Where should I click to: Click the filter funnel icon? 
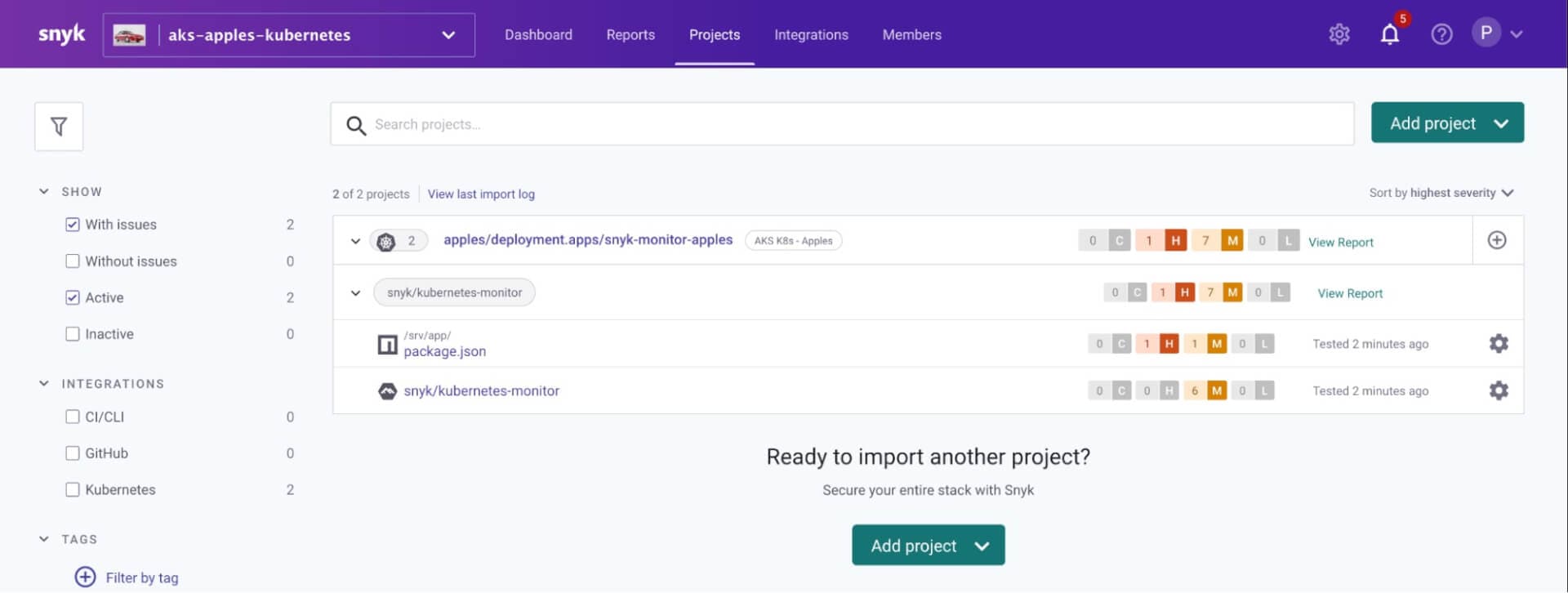click(x=59, y=127)
